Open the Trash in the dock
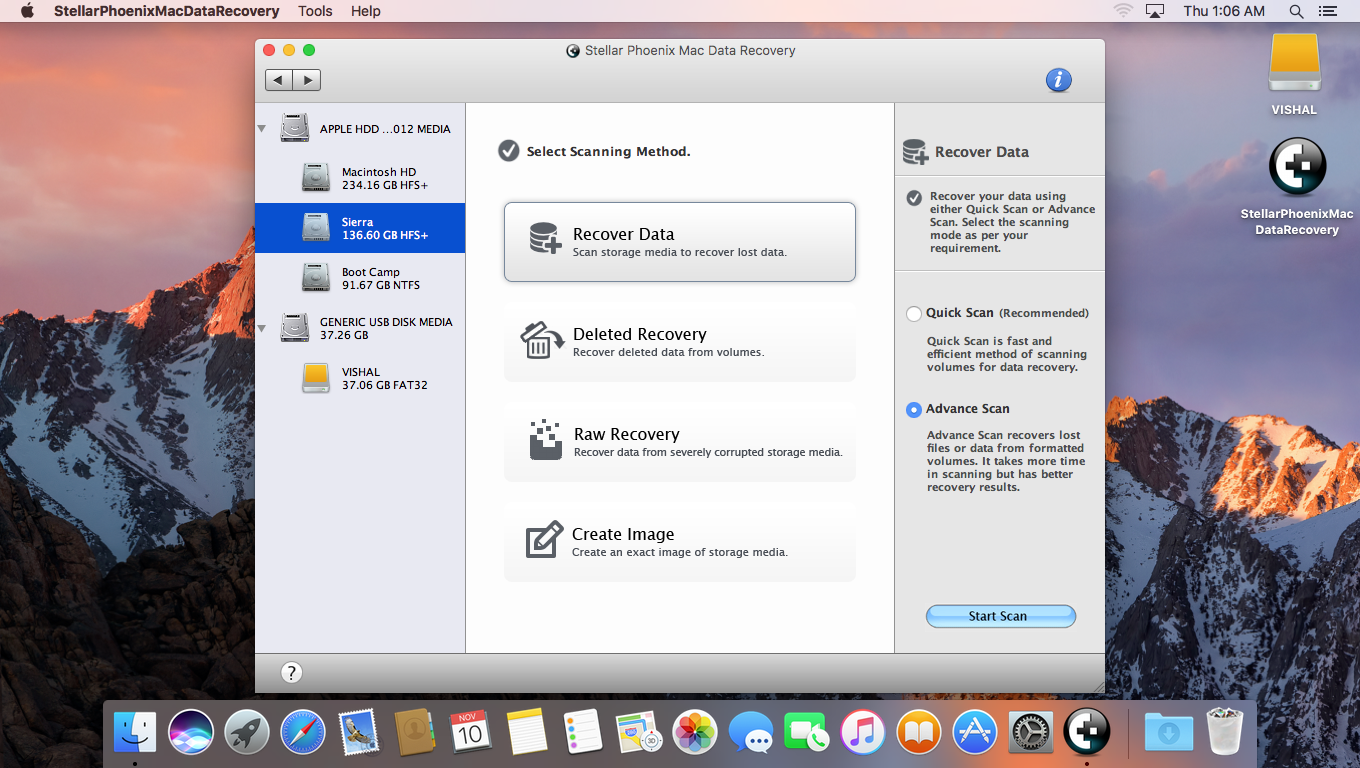Screen dimensions: 1360x768 tap(1225, 732)
